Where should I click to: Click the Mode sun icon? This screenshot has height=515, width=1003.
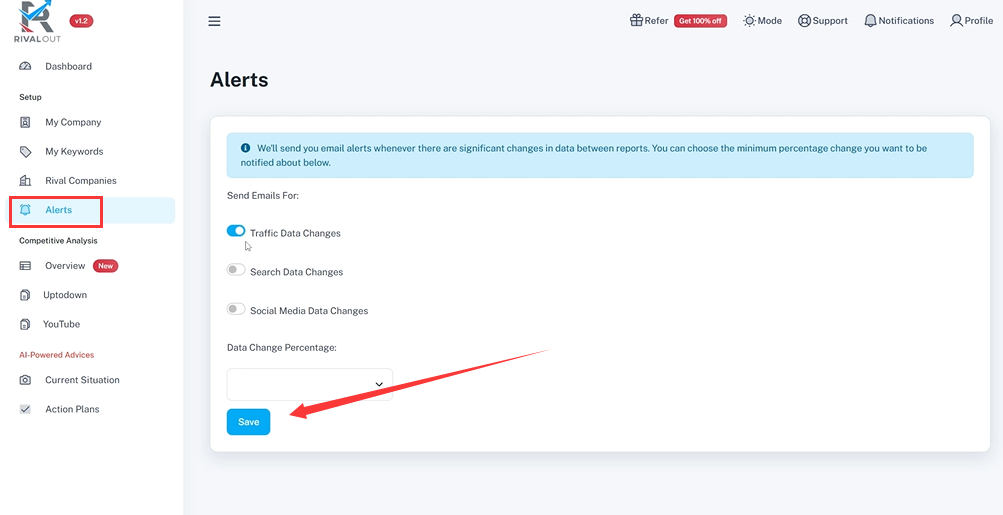(x=749, y=20)
